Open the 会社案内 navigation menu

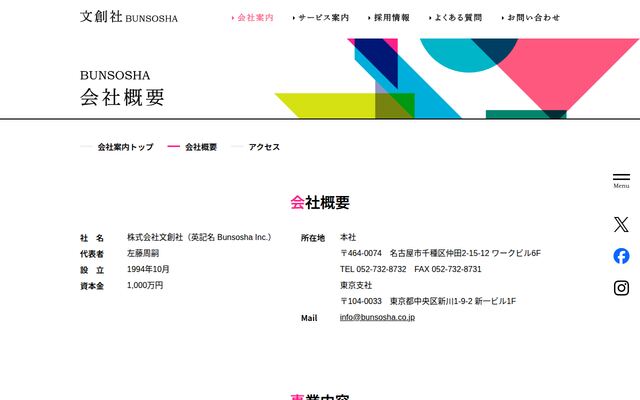253,18
